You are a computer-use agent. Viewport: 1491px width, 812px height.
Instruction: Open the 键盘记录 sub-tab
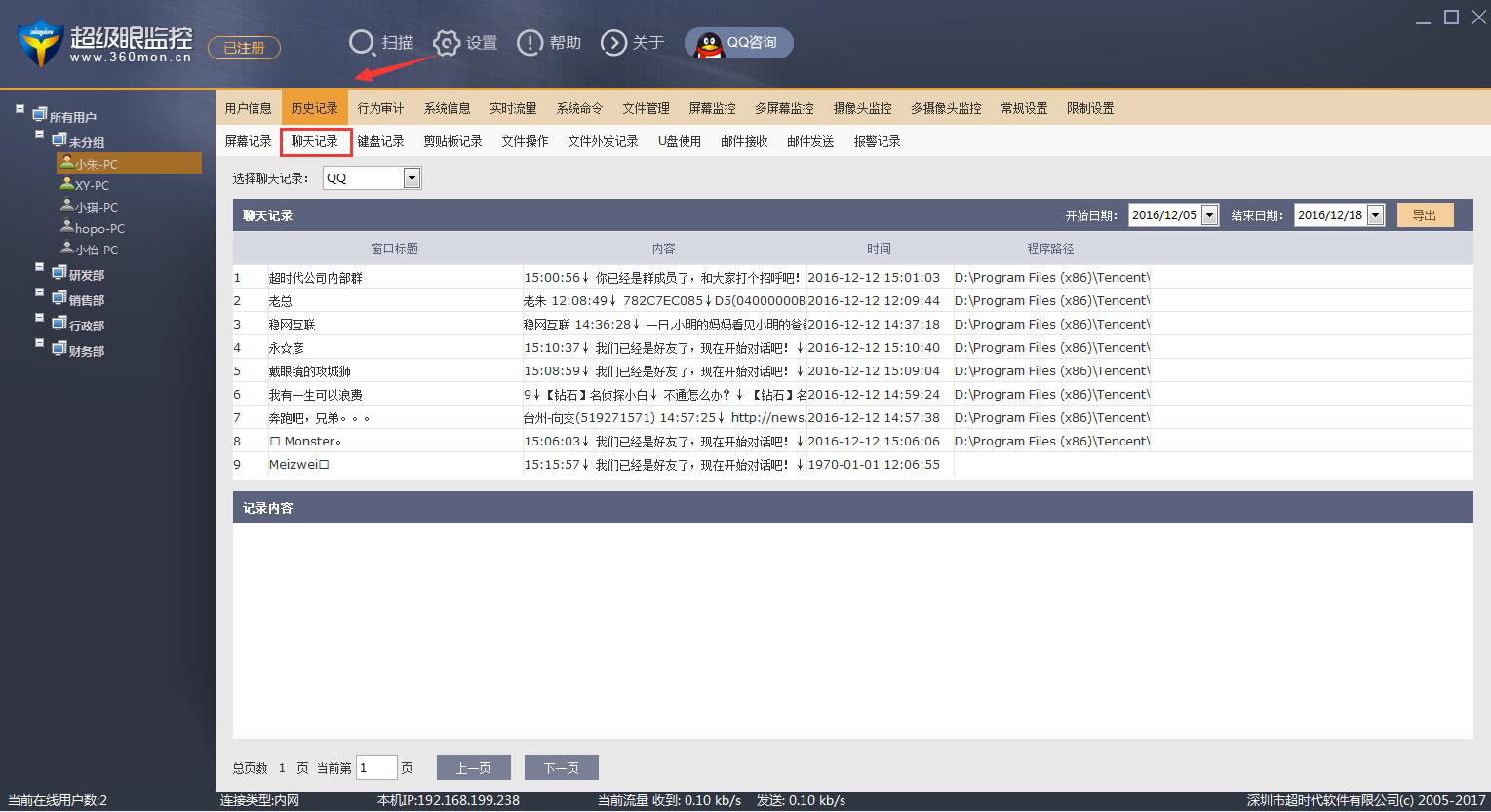point(380,141)
